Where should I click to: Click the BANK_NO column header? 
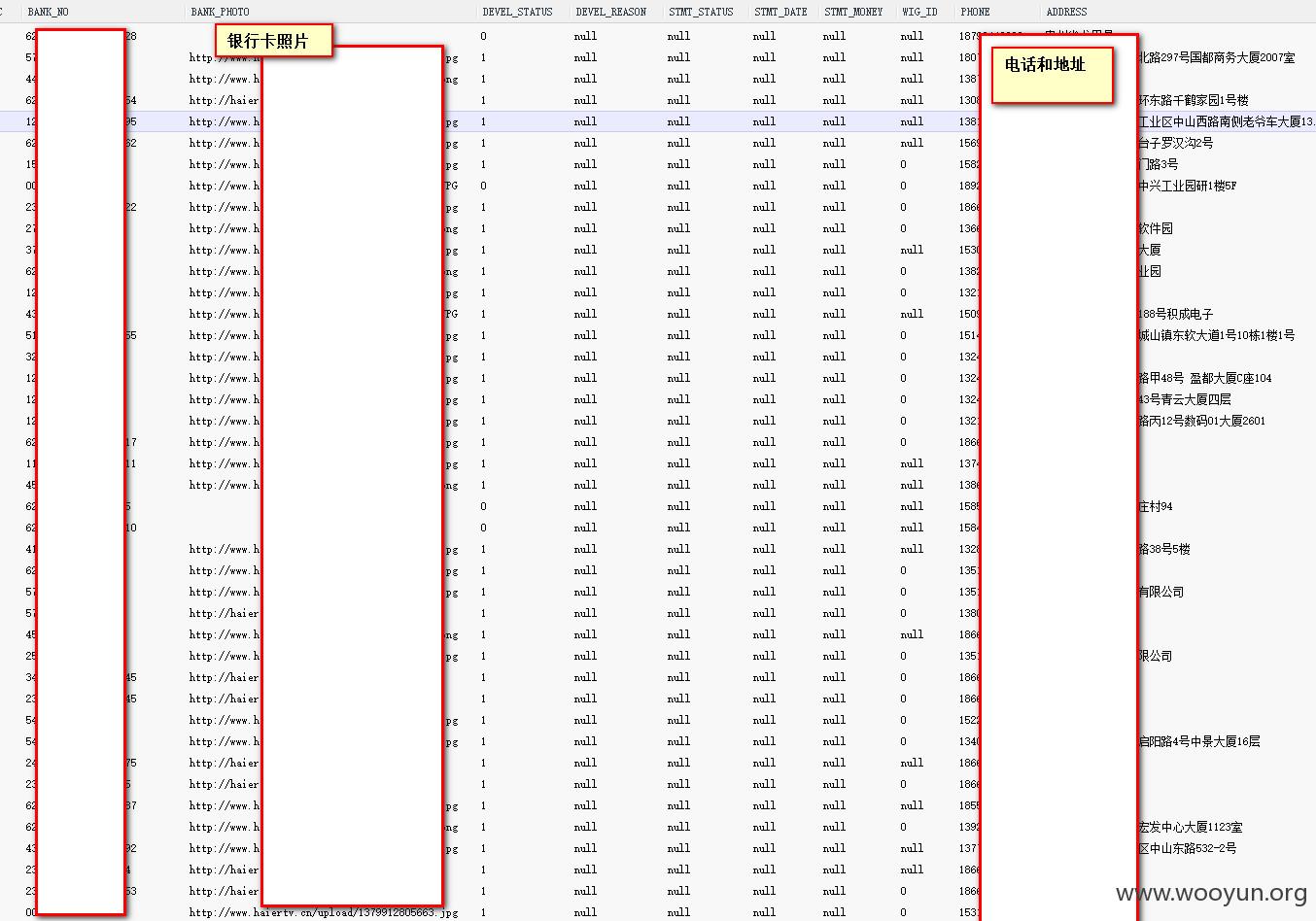pyautogui.click(x=48, y=12)
